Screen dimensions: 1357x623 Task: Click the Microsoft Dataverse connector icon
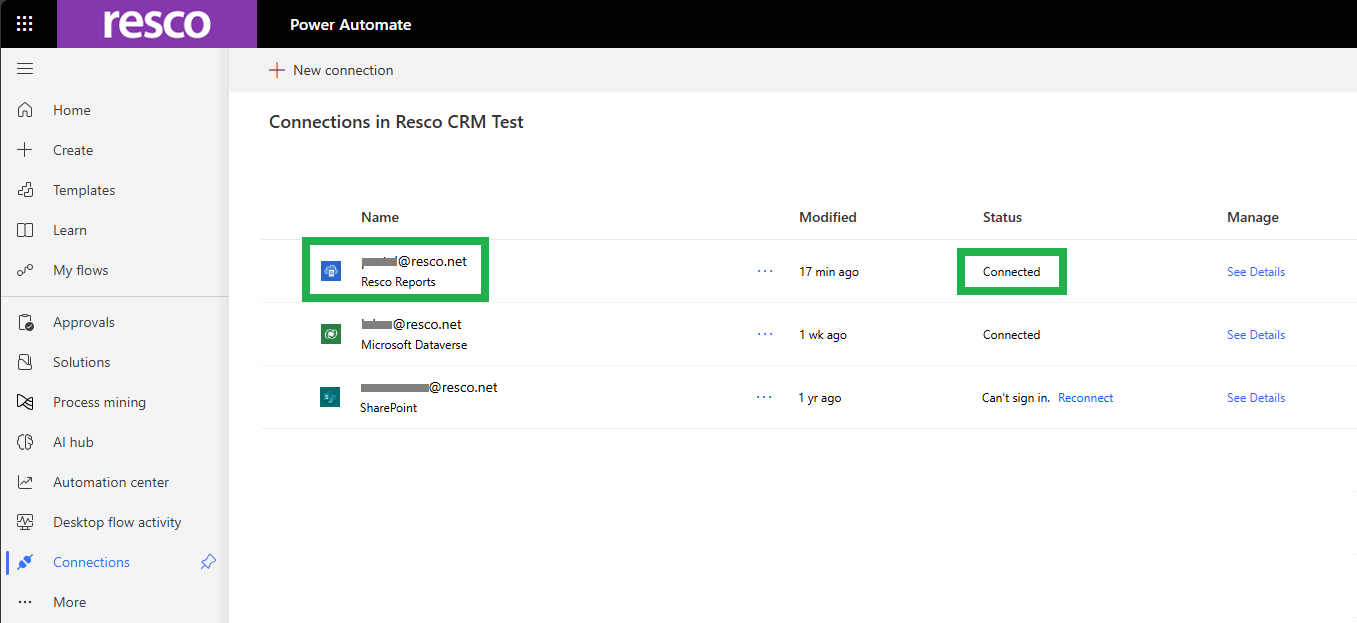click(331, 334)
